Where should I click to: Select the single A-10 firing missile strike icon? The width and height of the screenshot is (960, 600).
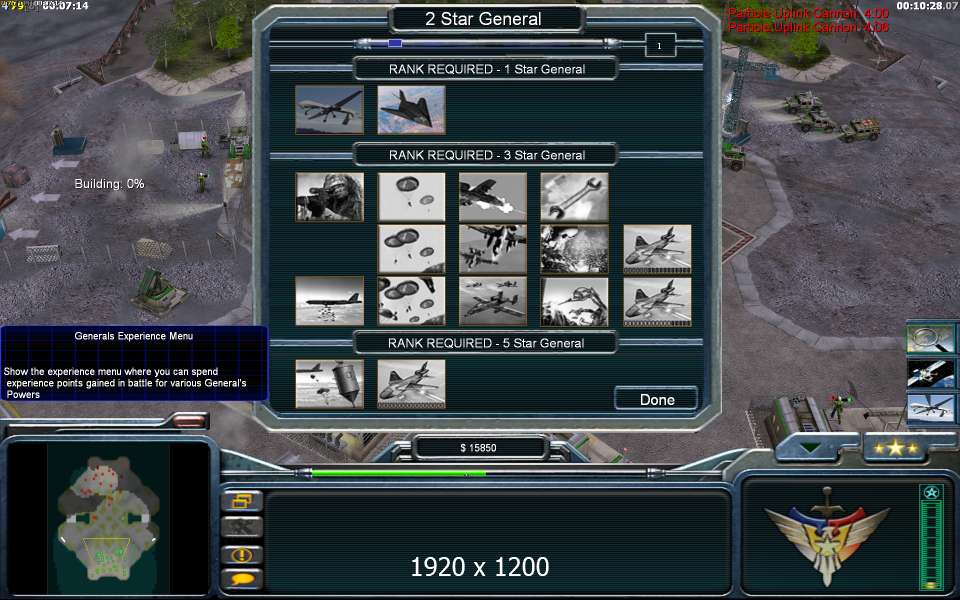(x=493, y=197)
